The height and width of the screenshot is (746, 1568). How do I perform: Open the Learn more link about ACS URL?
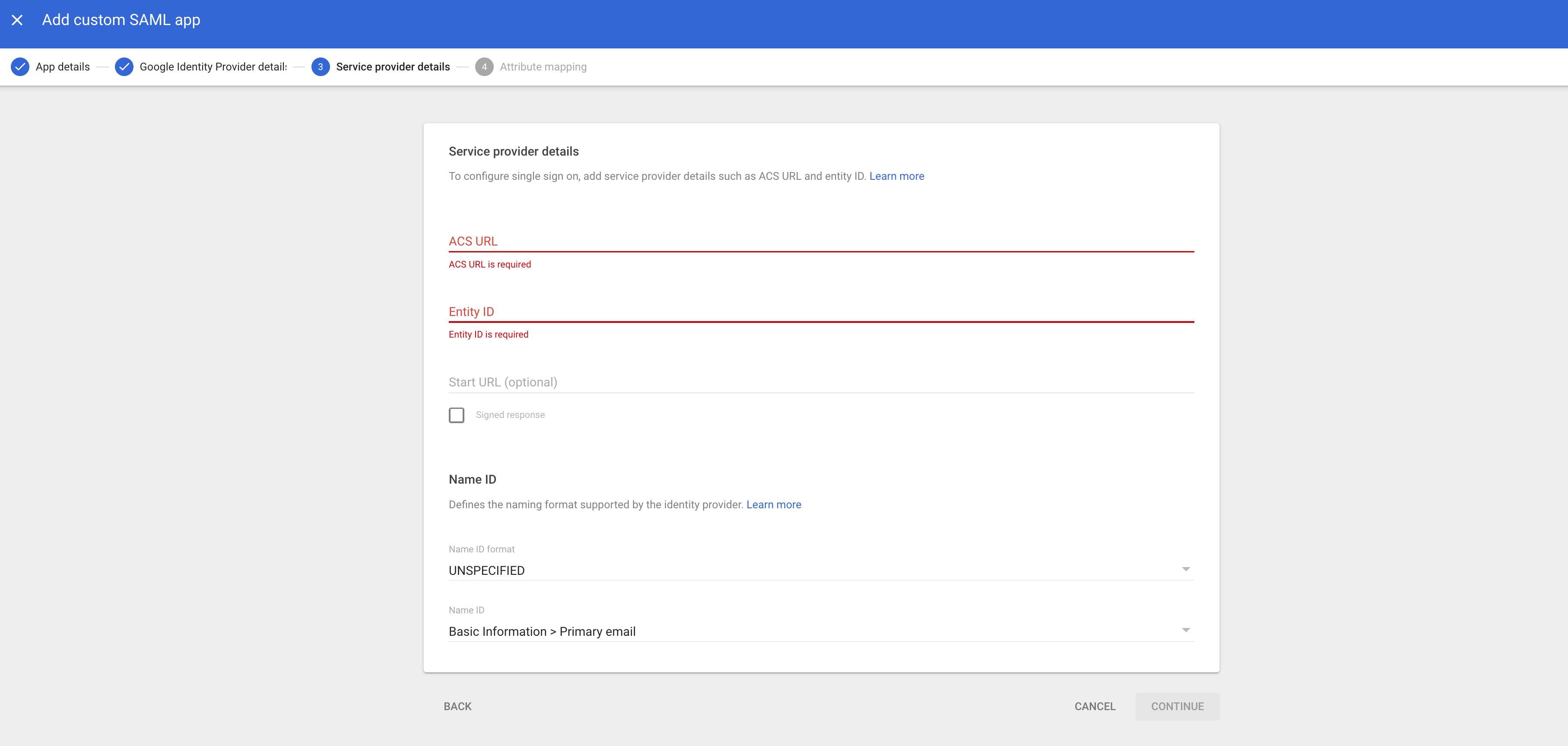click(896, 176)
